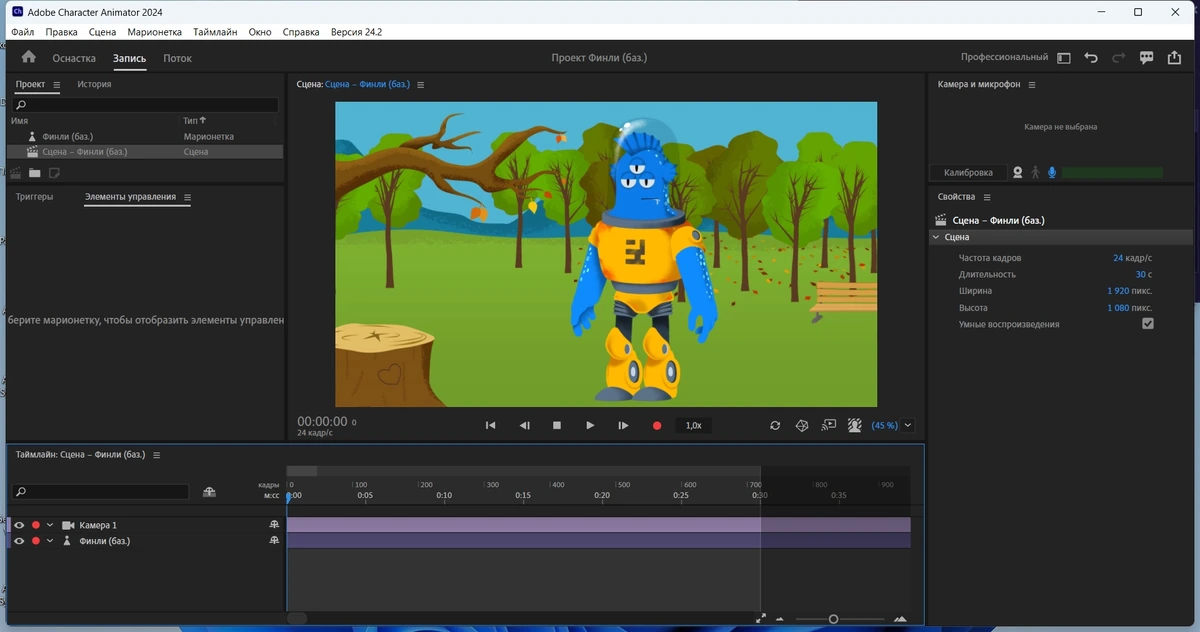The image size is (1200, 632).
Task: Click the fit timeline to view icon
Action: 761,619
